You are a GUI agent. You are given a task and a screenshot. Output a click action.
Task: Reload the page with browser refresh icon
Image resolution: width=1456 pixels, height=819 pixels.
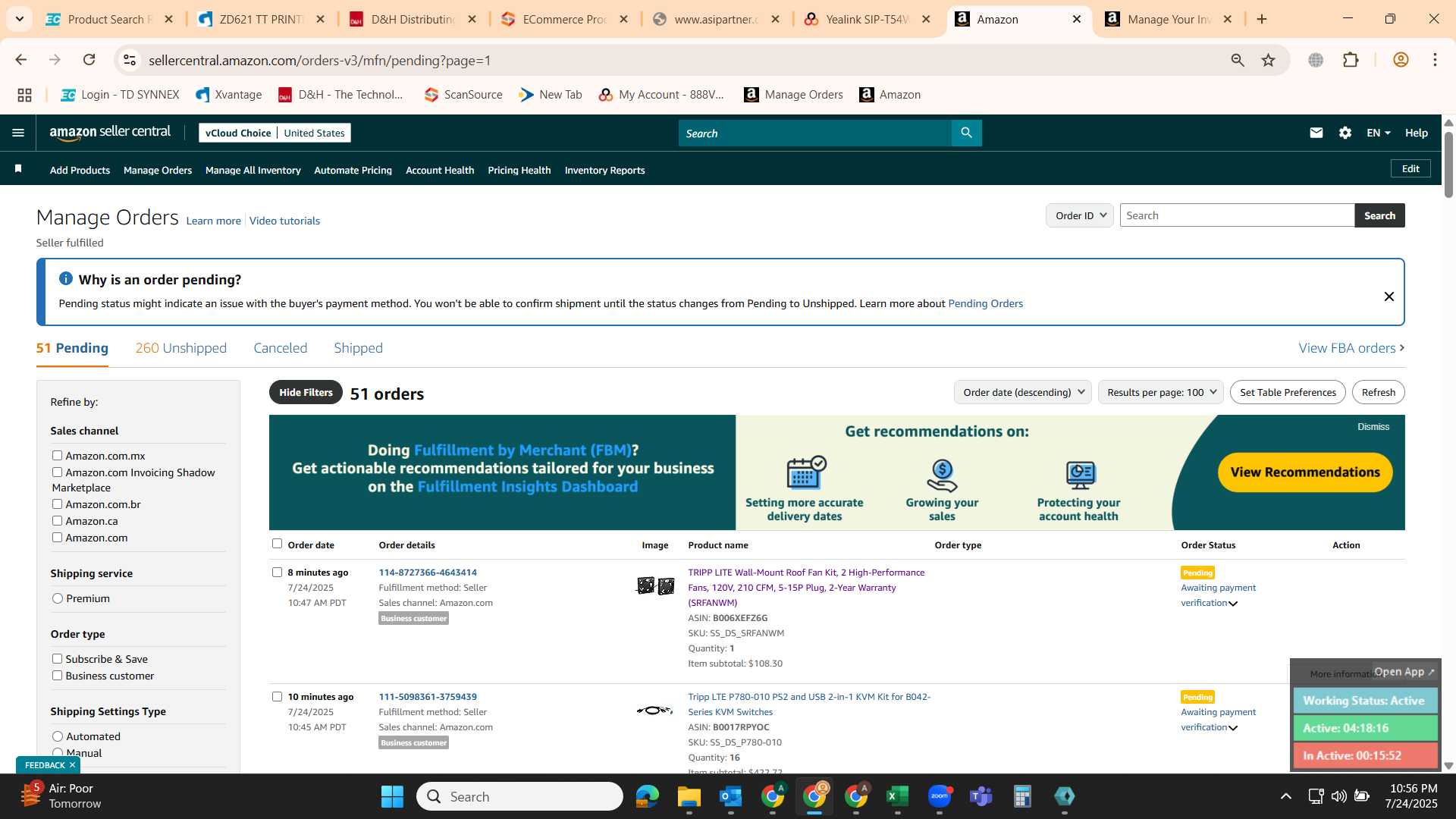pyautogui.click(x=89, y=60)
